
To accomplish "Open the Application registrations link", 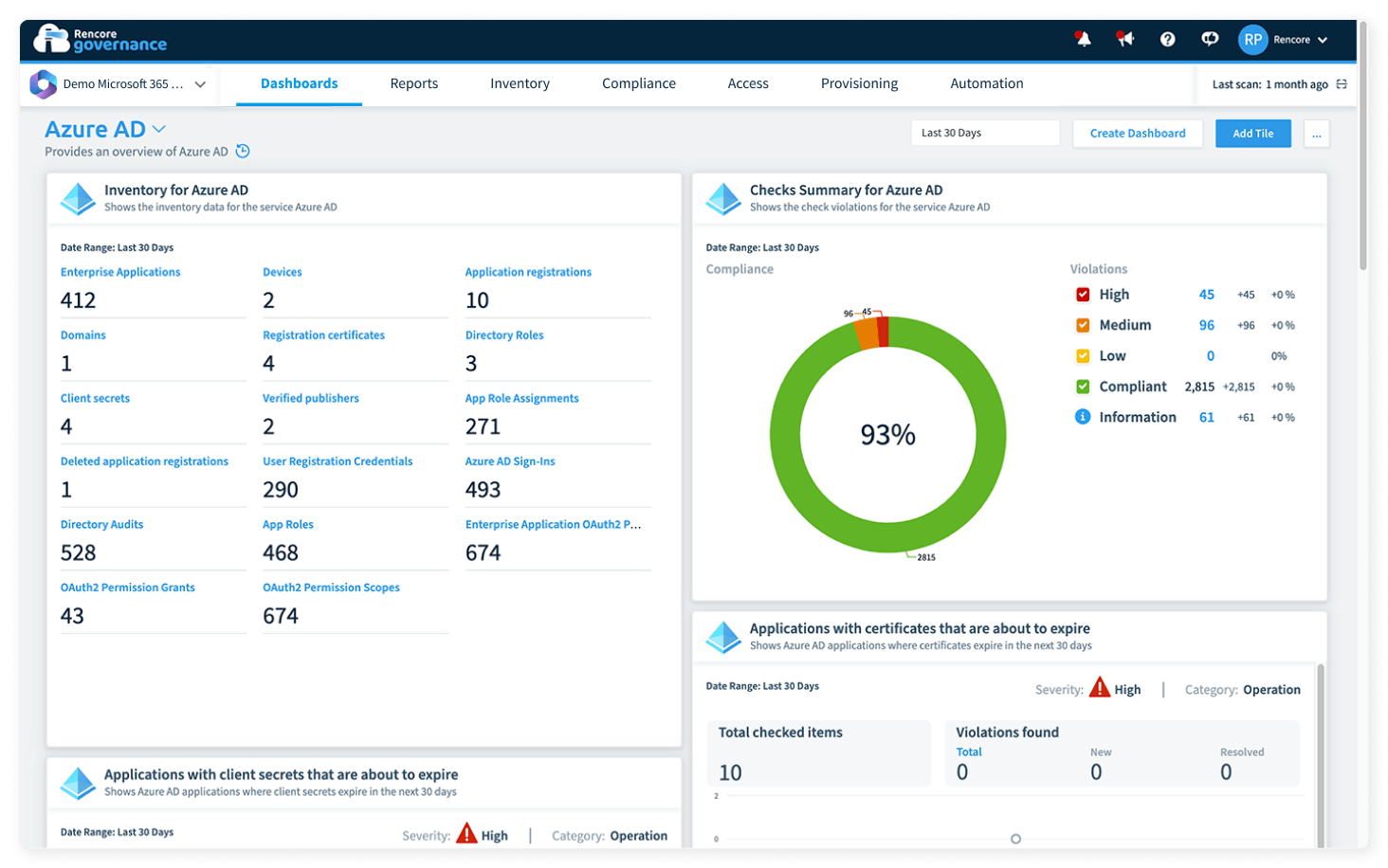I will coord(528,272).
